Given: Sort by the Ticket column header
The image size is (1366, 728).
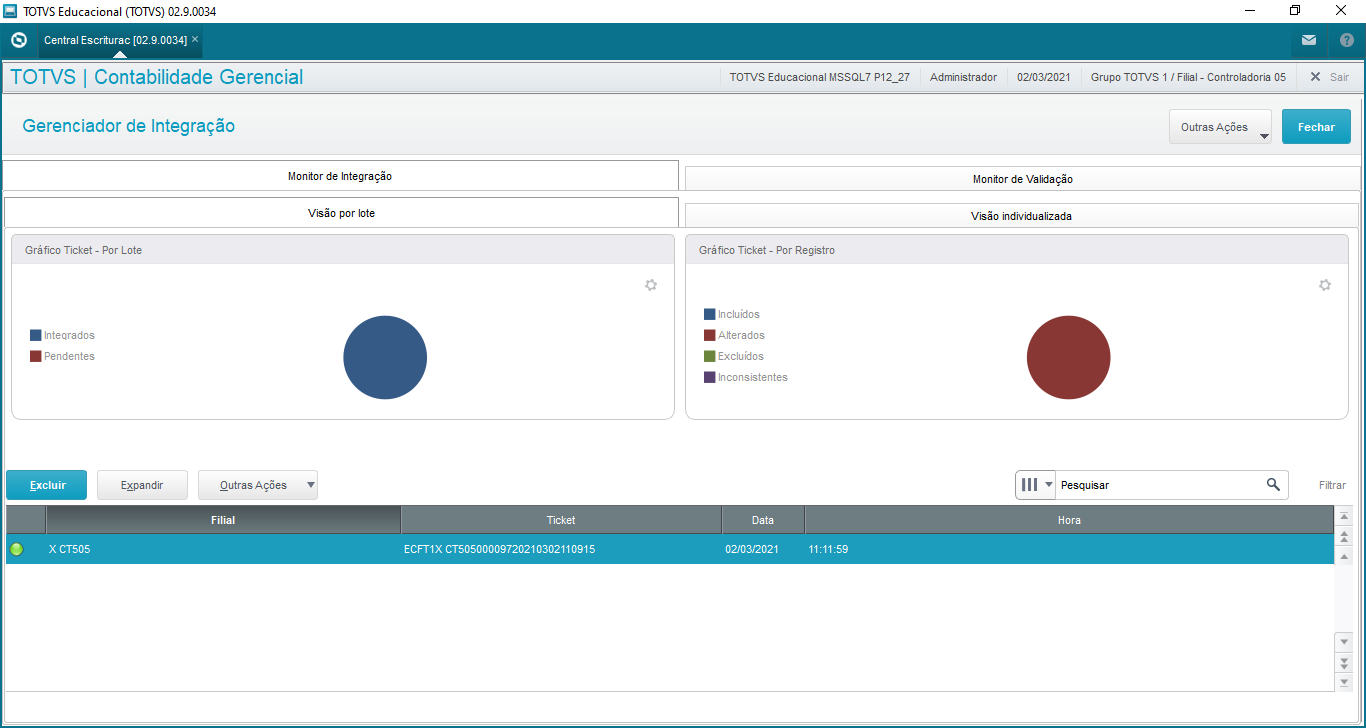Looking at the screenshot, I should tap(561, 520).
